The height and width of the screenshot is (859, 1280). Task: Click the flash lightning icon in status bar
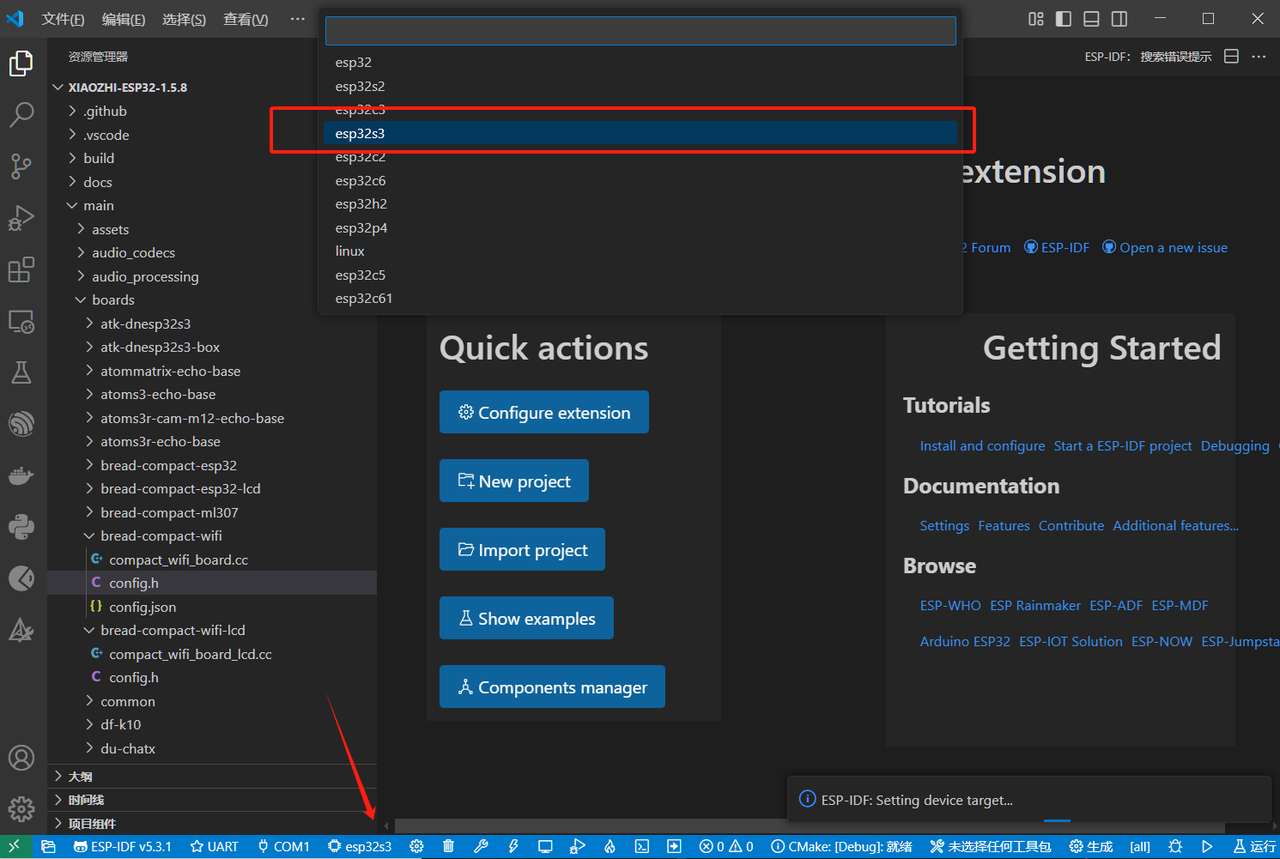click(x=513, y=847)
